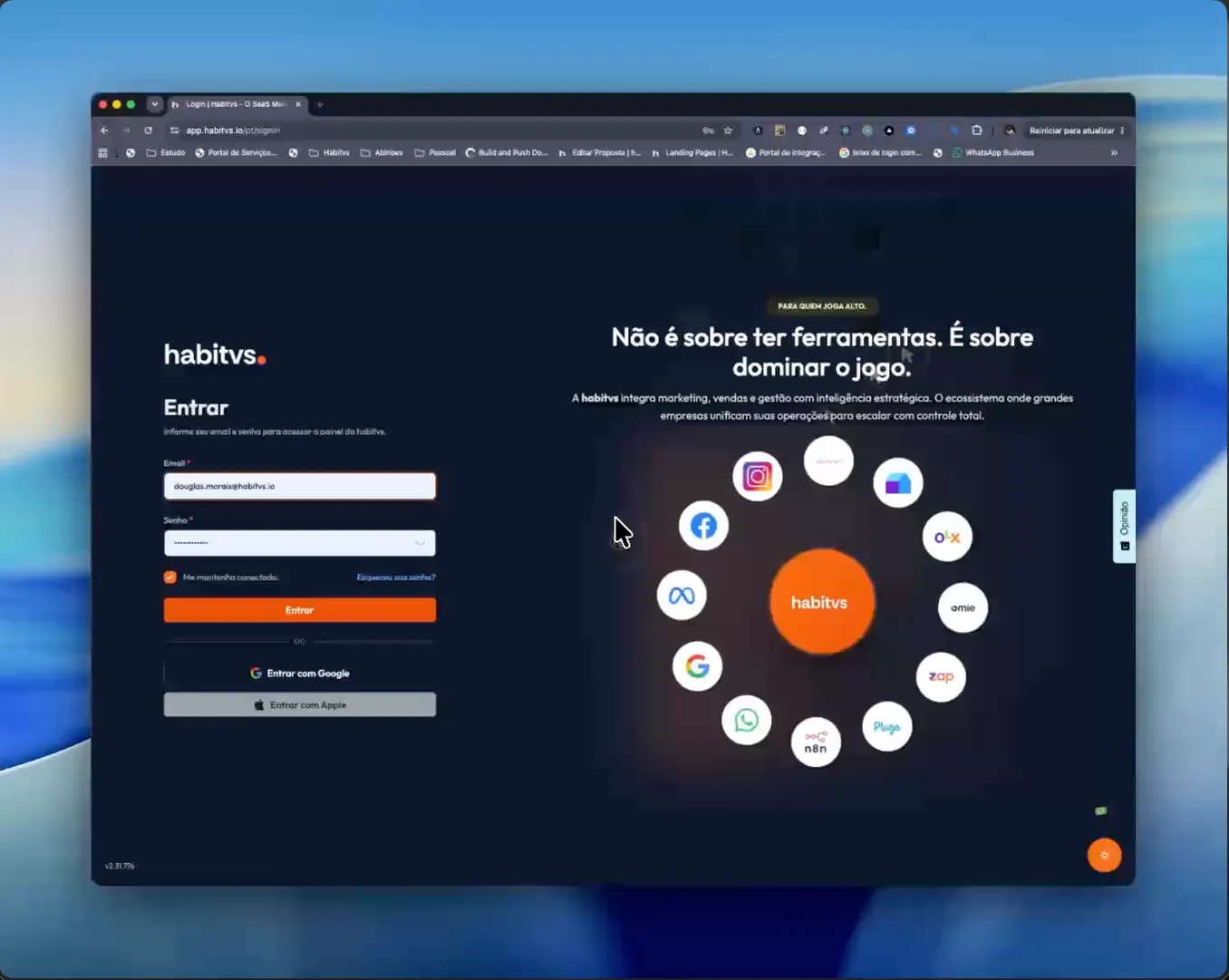Bookmark this page with the star icon
The image size is (1229, 980).
point(728,131)
